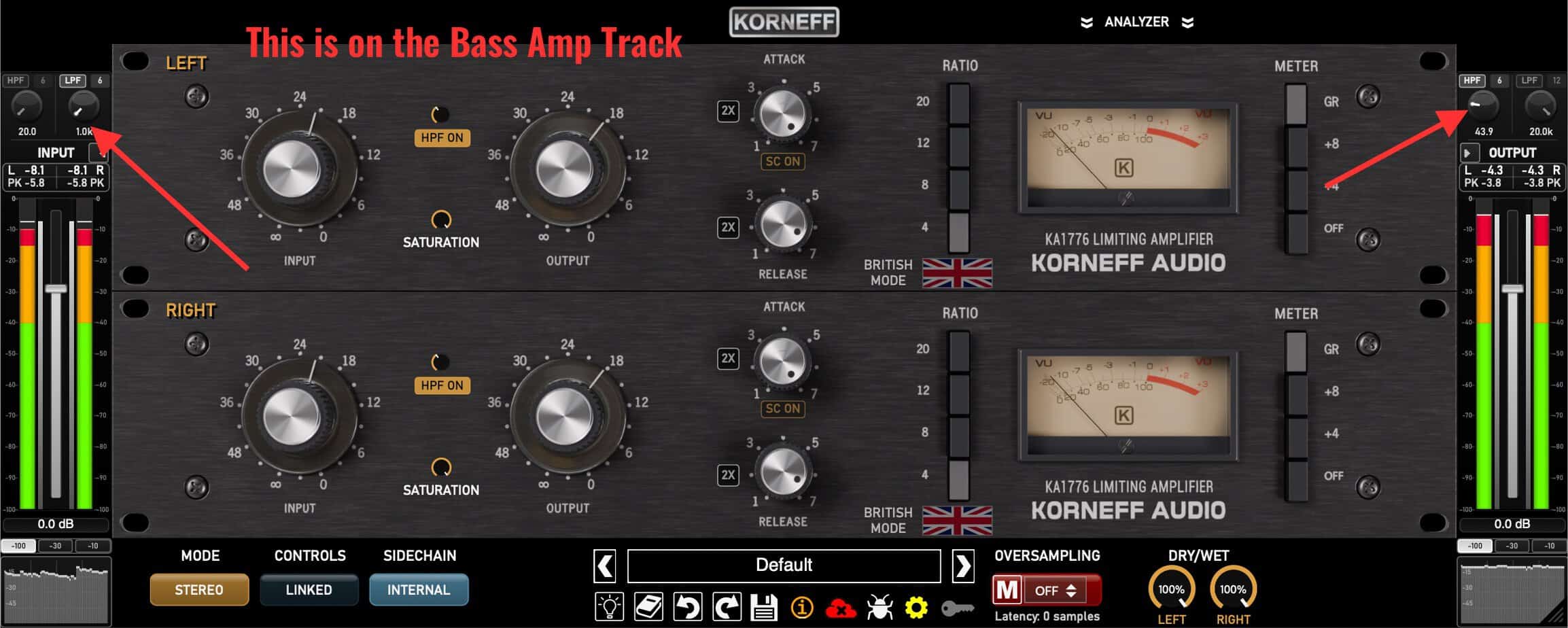
Task: Click the LINKED controls button
Action: (309, 590)
